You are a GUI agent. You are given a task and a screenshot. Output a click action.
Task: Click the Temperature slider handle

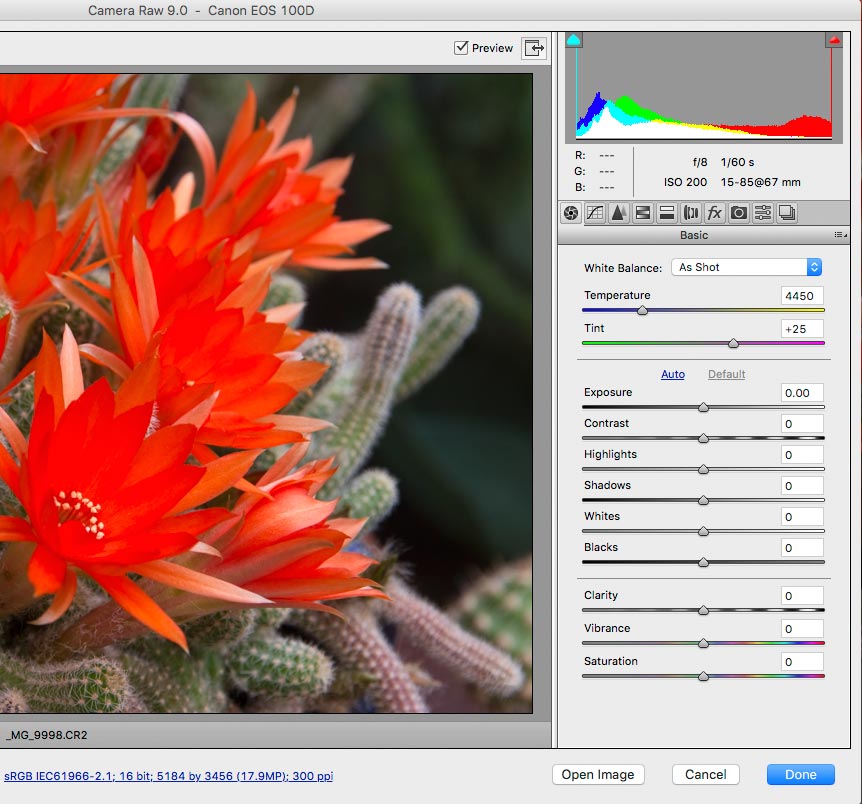pyautogui.click(x=642, y=311)
